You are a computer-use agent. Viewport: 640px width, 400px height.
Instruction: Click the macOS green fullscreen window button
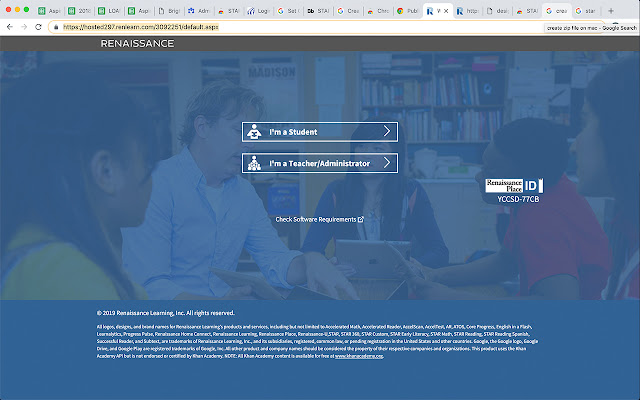coord(26,9)
